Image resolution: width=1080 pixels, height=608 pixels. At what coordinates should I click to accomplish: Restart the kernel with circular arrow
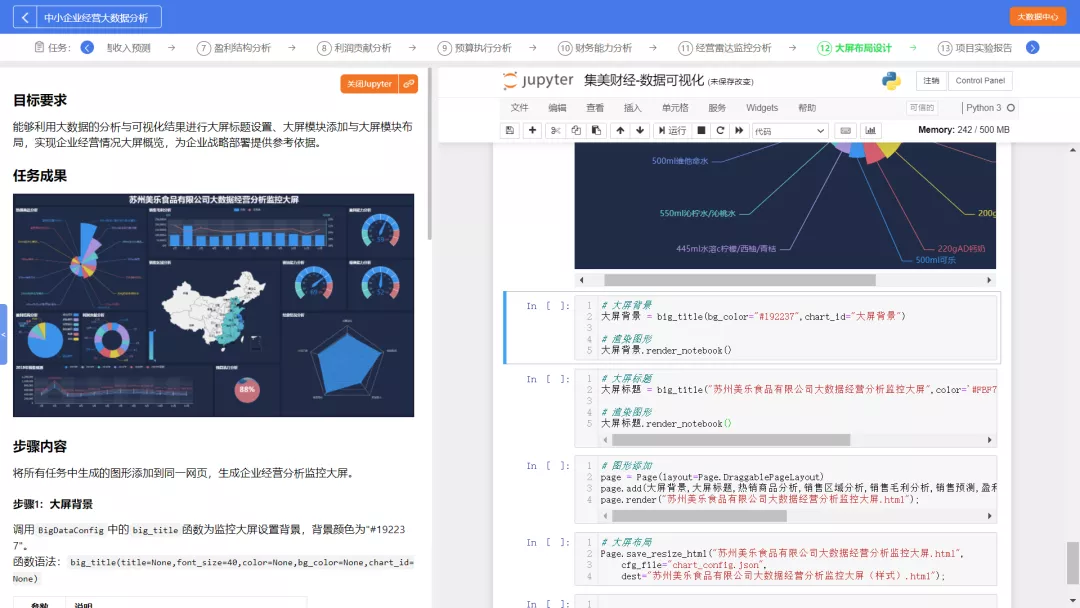point(721,130)
